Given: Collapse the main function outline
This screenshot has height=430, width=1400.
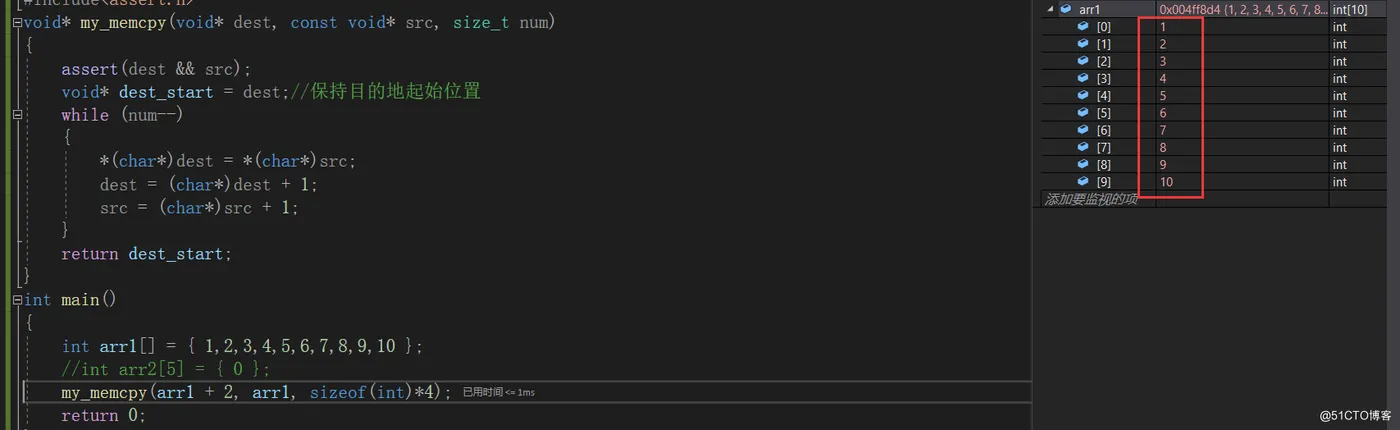Looking at the screenshot, I should [x=17, y=300].
